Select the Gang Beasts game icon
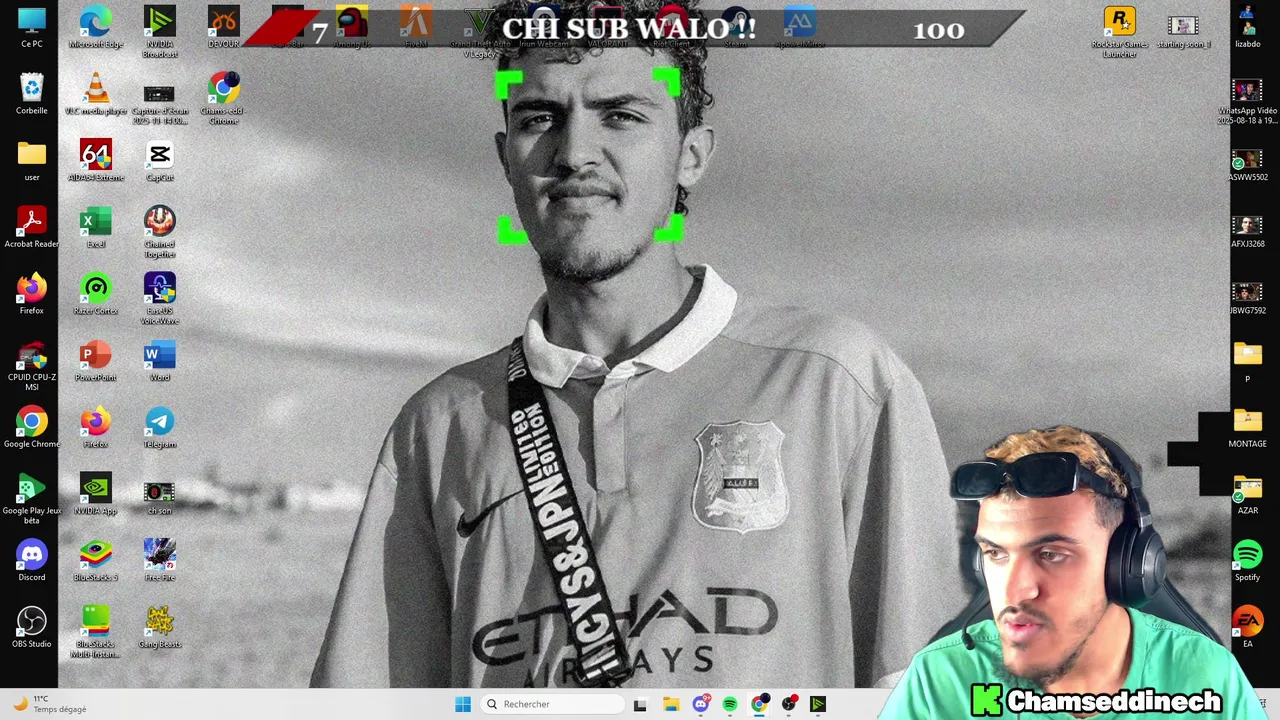 click(159, 628)
